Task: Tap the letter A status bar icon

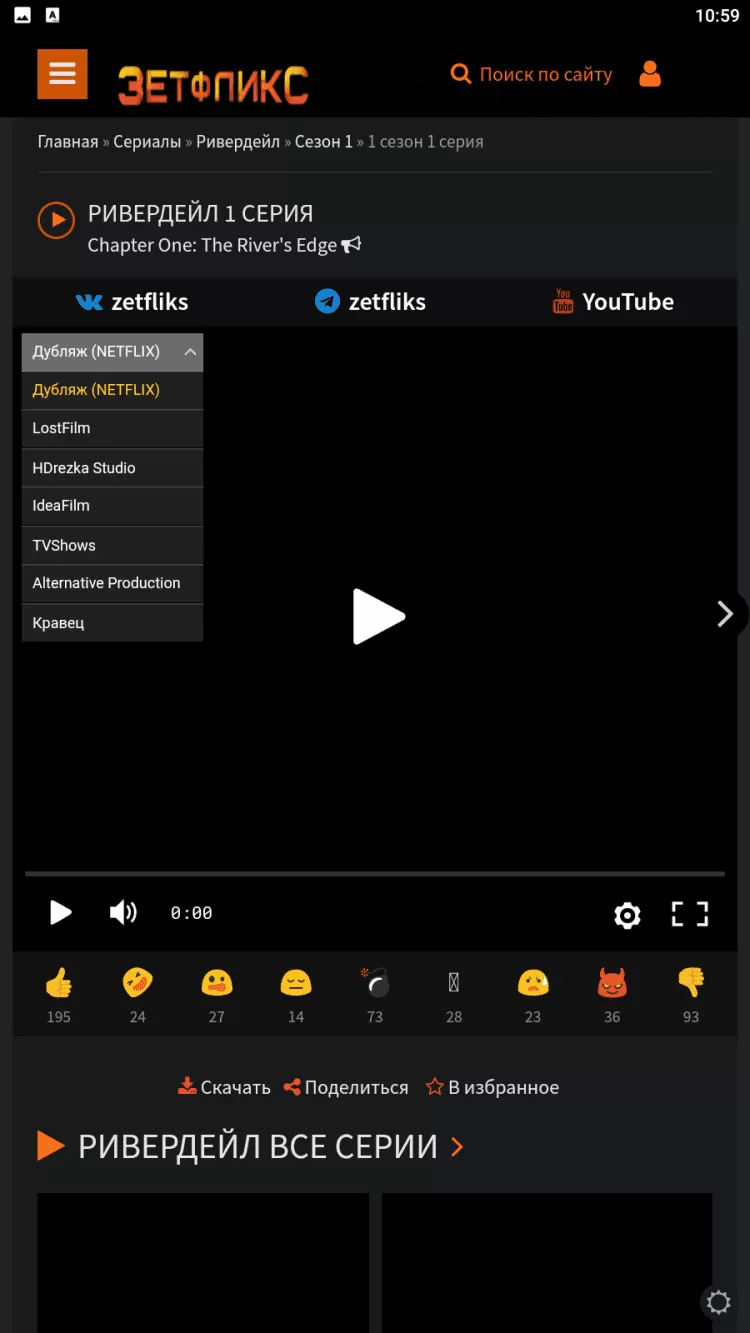Action: [x=53, y=15]
